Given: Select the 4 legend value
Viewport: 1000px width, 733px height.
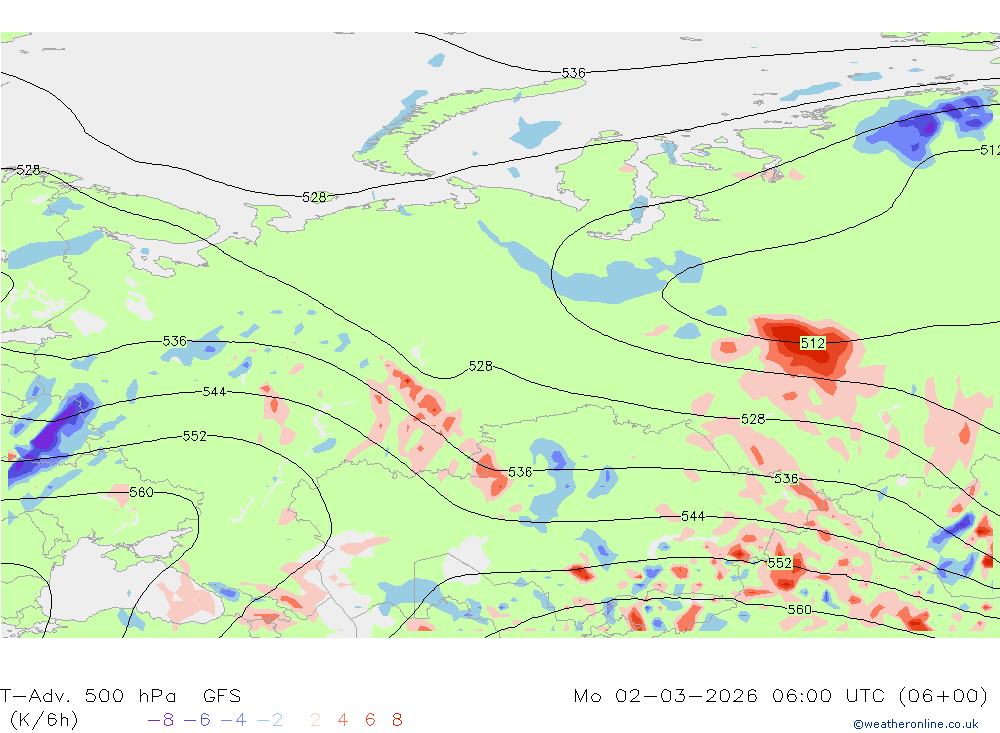Looking at the screenshot, I should click(342, 720).
